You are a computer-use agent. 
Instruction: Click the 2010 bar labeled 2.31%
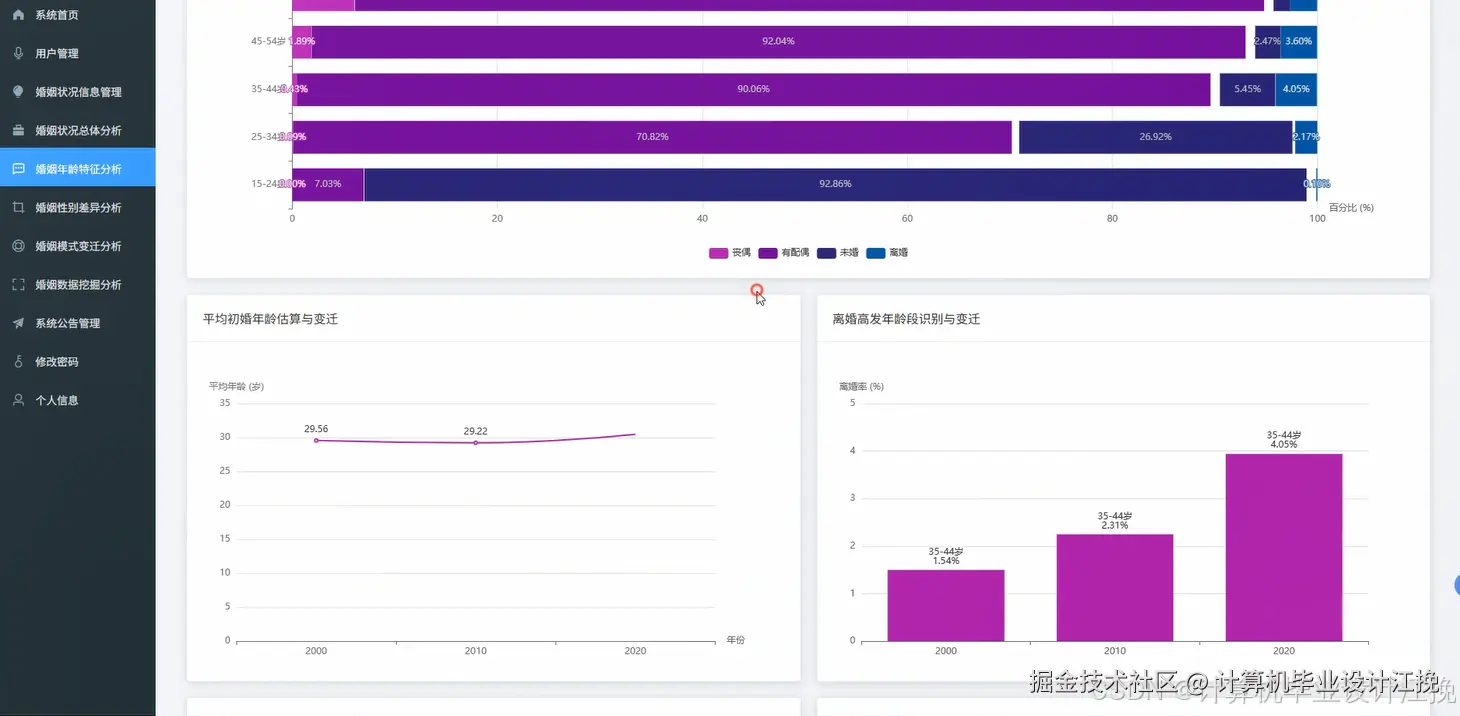[x=1115, y=587]
